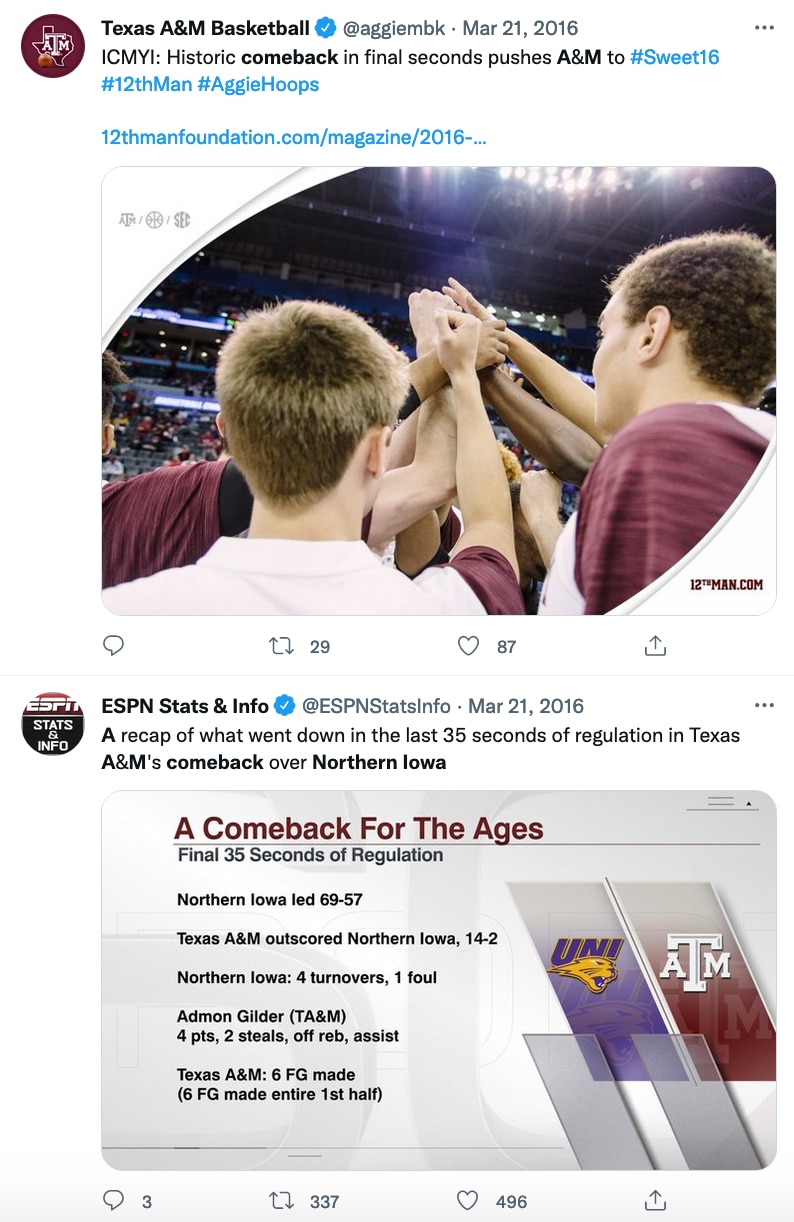The height and width of the screenshot is (1222, 794).
Task: Retweet the Texas A&M Basketball tweet
Action: click(283, 646)
